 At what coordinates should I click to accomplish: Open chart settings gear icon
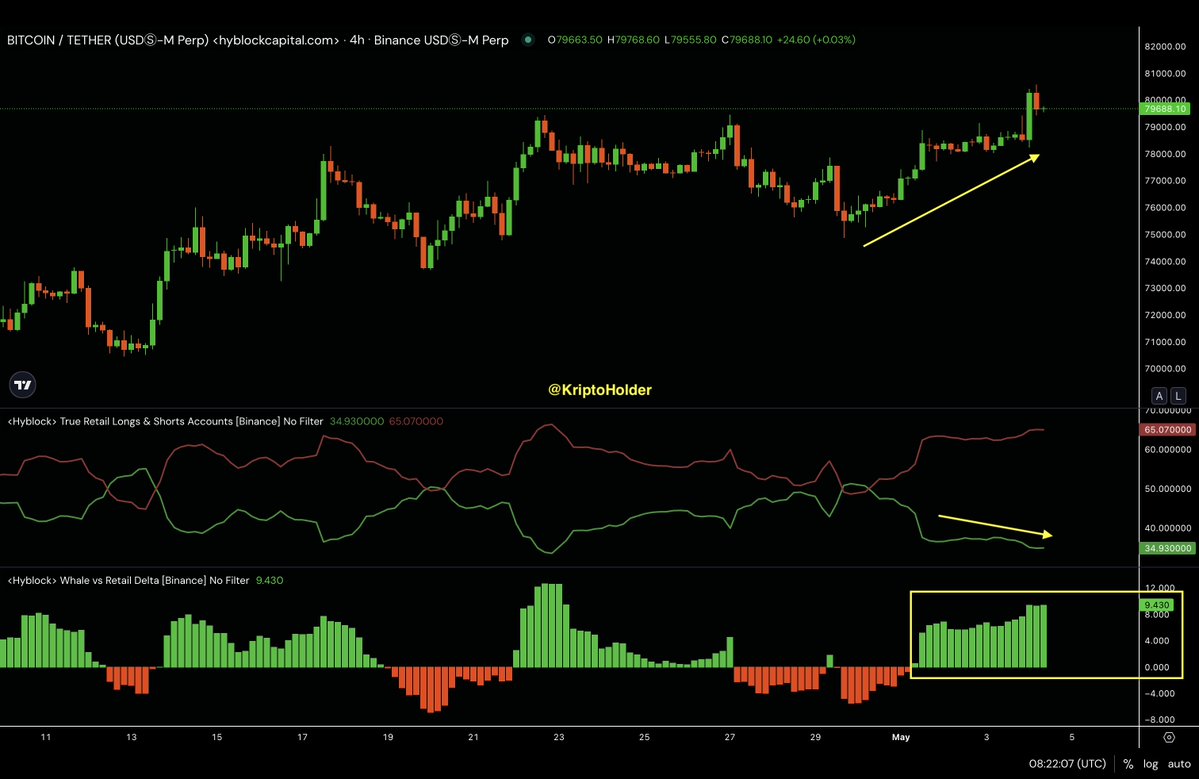pos(1168,738)
